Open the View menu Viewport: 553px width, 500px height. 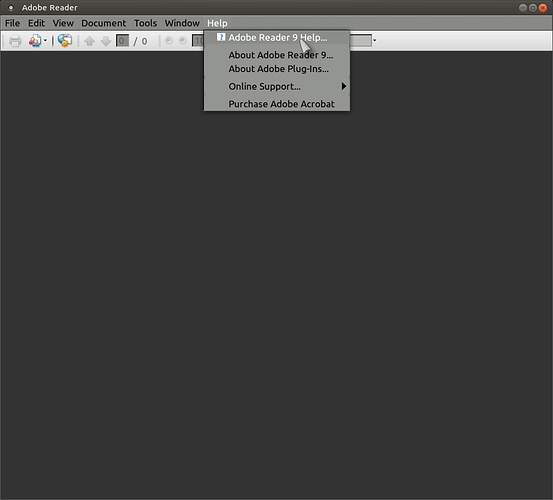pyautogui.click(x=63, y=23)
